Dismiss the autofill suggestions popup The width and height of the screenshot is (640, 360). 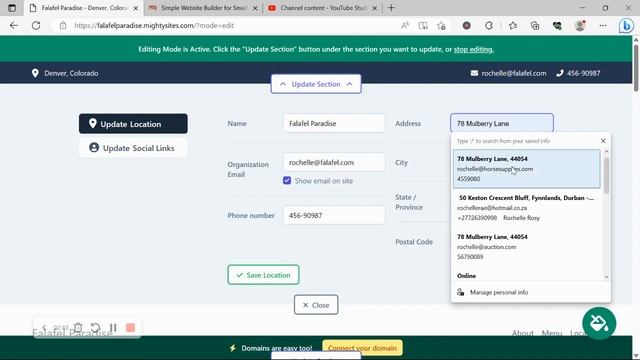coord(603,141)
